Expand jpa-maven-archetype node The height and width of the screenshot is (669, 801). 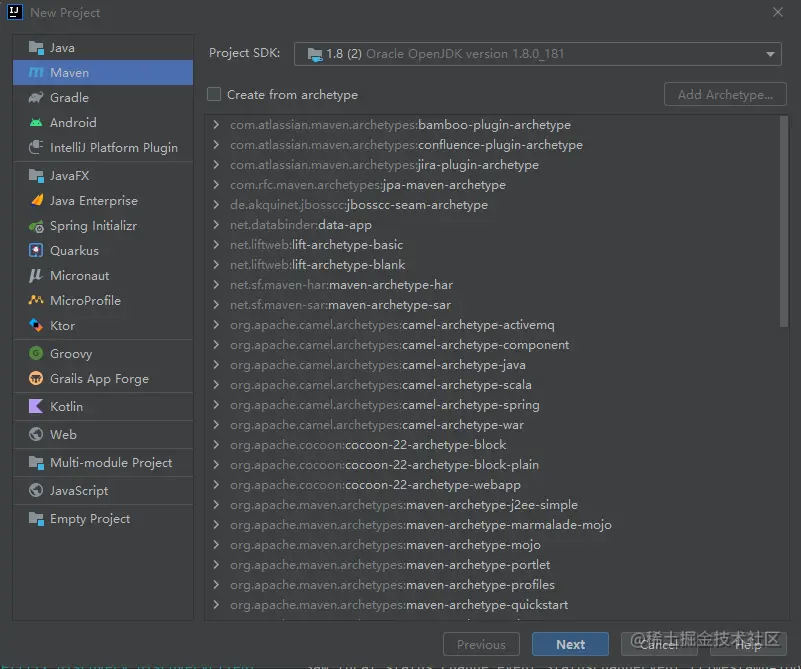coord(216,184)
